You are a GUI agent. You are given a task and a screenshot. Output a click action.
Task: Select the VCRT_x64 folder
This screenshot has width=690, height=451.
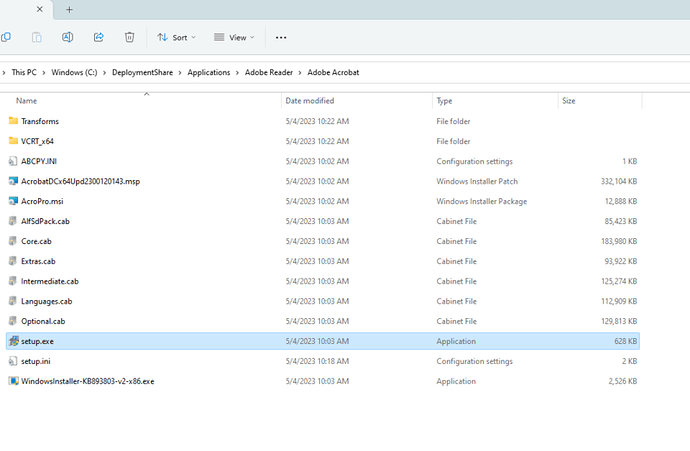pos(37,141)
